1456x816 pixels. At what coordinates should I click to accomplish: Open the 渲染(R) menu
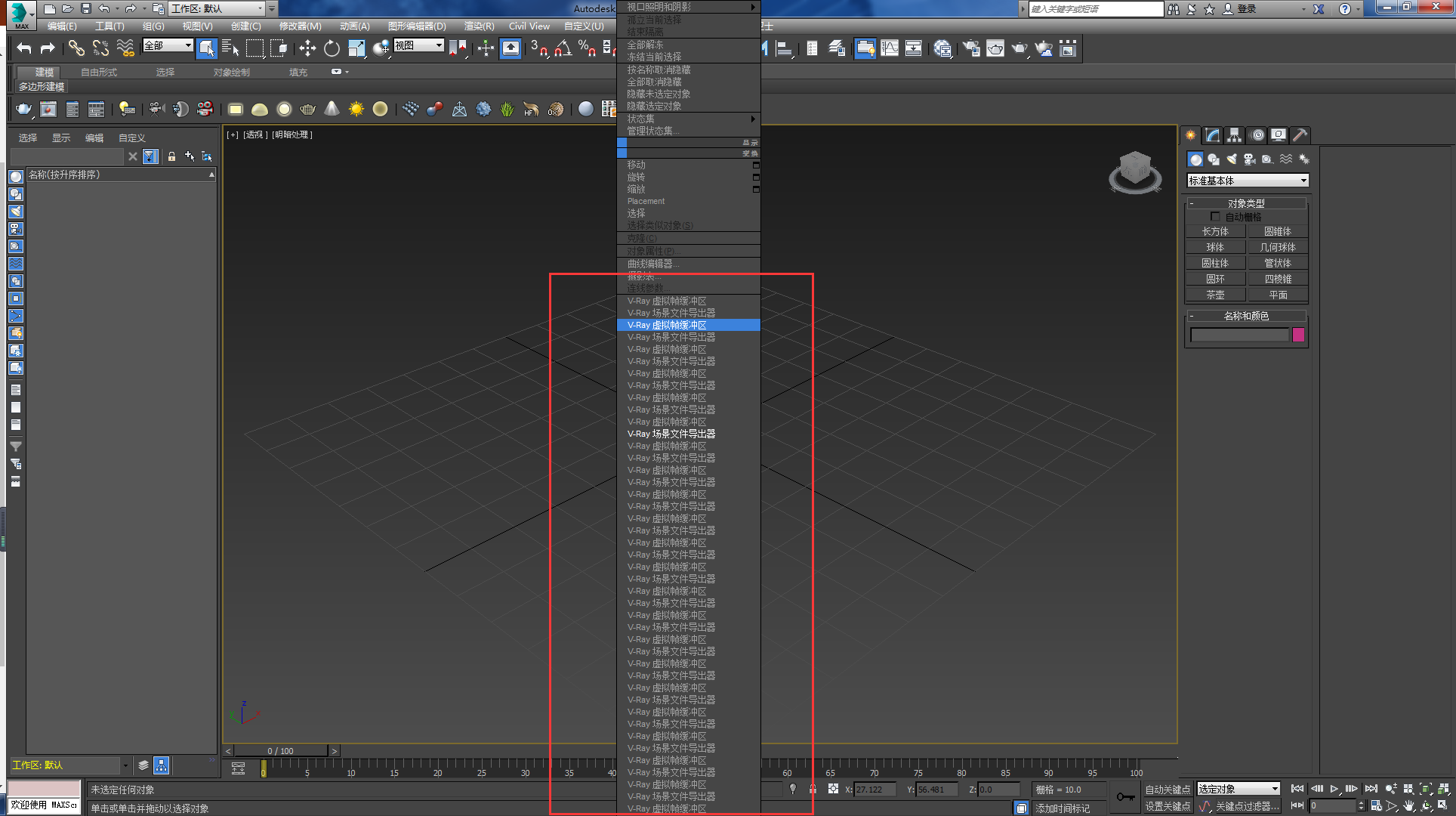(479, 26)
